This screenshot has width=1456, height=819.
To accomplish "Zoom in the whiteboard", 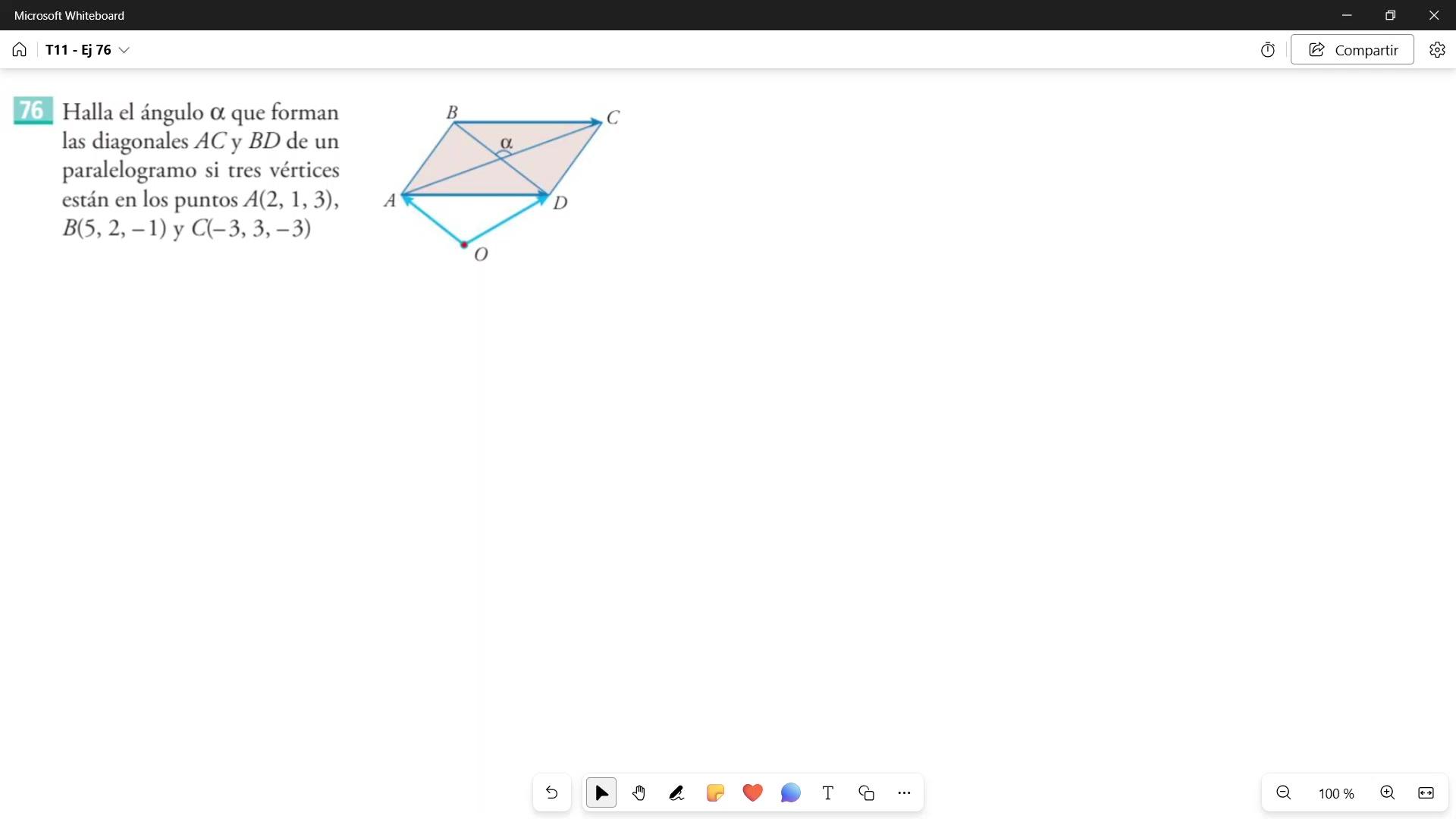I will (x=1387, y=793).
